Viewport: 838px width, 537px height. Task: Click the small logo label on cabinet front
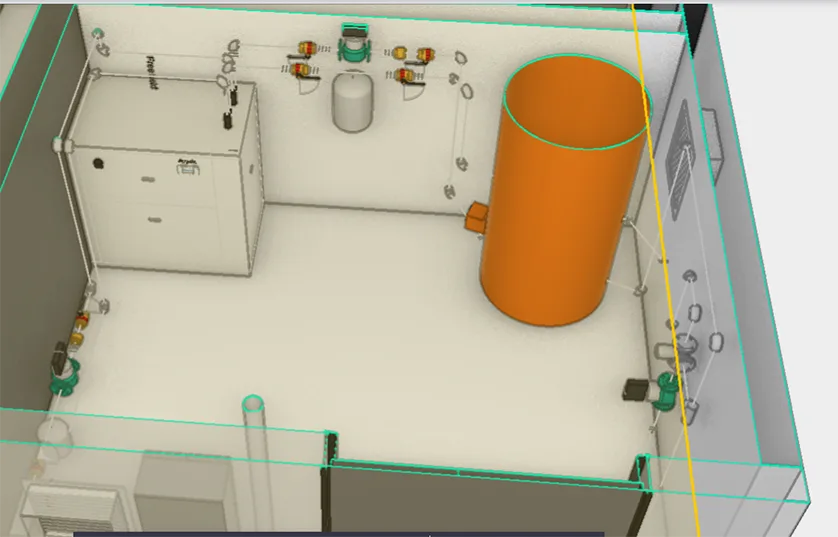[188, 166]
